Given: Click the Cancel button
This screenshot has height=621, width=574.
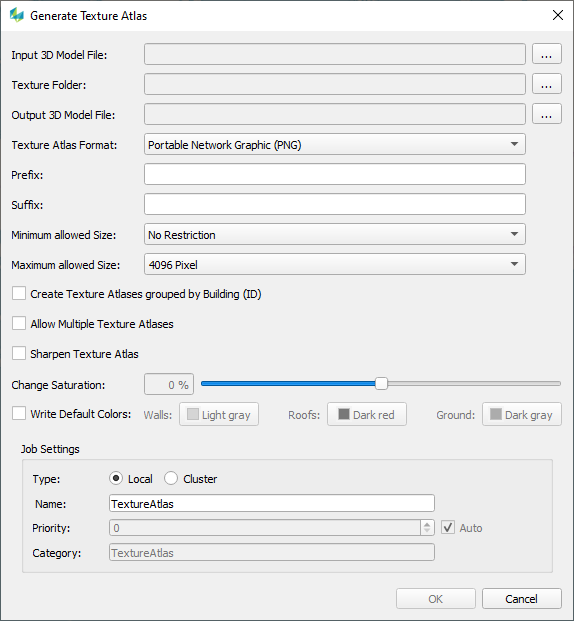Looking at the screenshot, I should (x=522, y=598).
